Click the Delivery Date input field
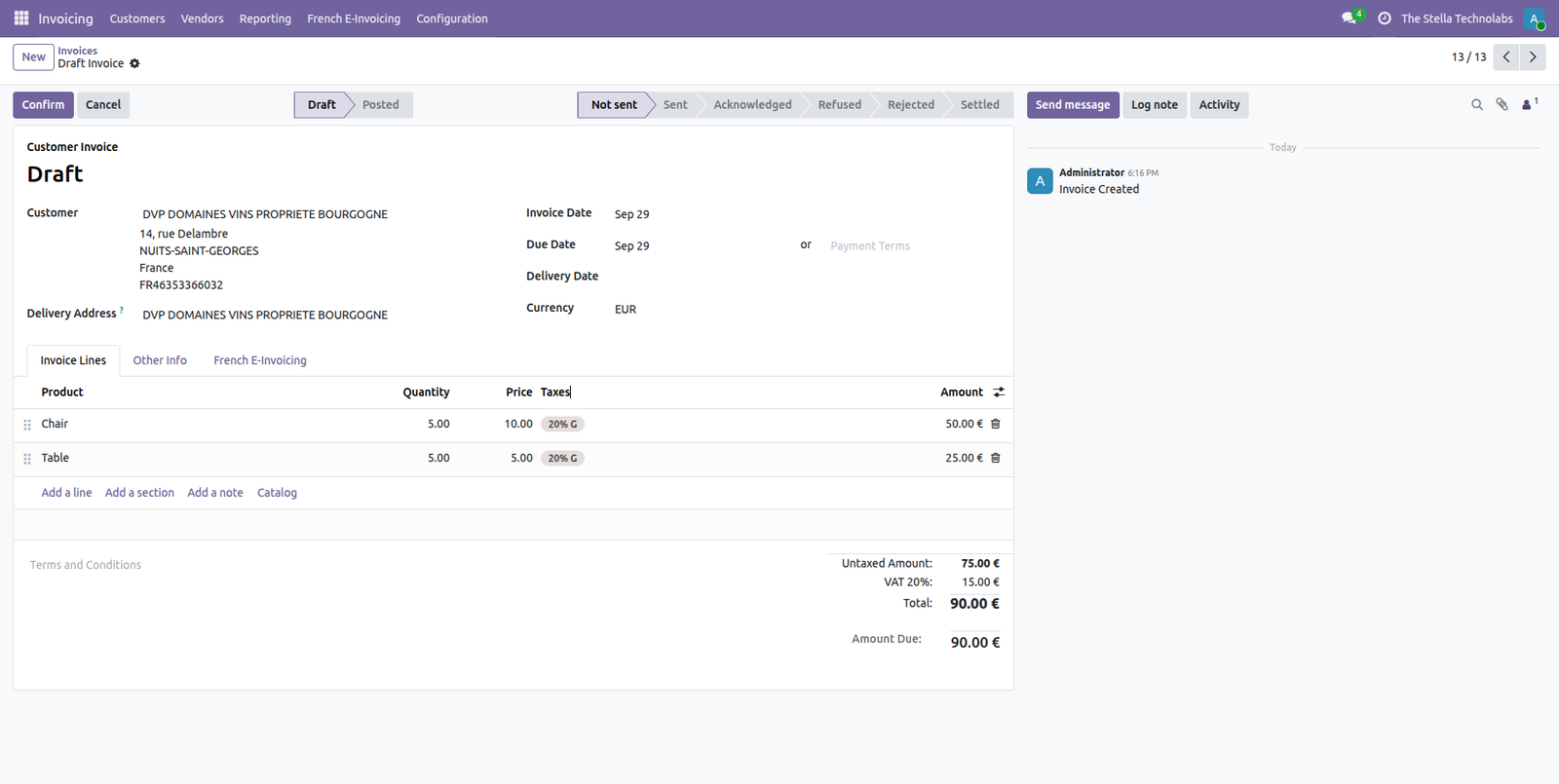1559x784 pixels. tap(806, 278)
